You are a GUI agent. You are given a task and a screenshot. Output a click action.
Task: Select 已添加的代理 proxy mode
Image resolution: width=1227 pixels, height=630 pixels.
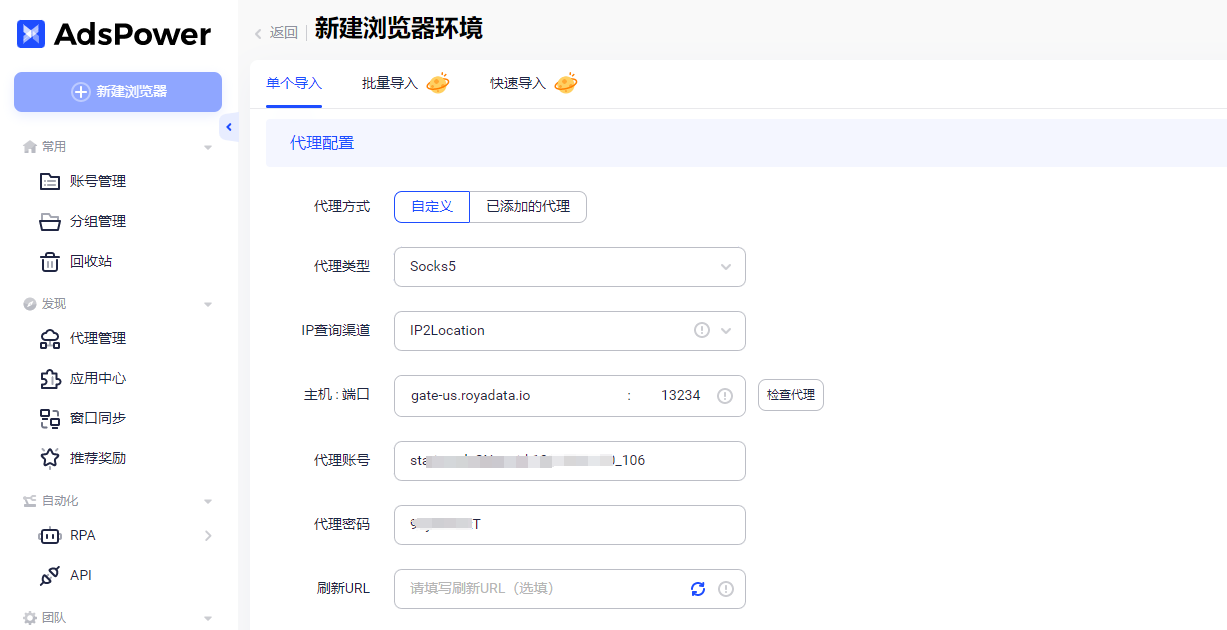click(528, 207)
